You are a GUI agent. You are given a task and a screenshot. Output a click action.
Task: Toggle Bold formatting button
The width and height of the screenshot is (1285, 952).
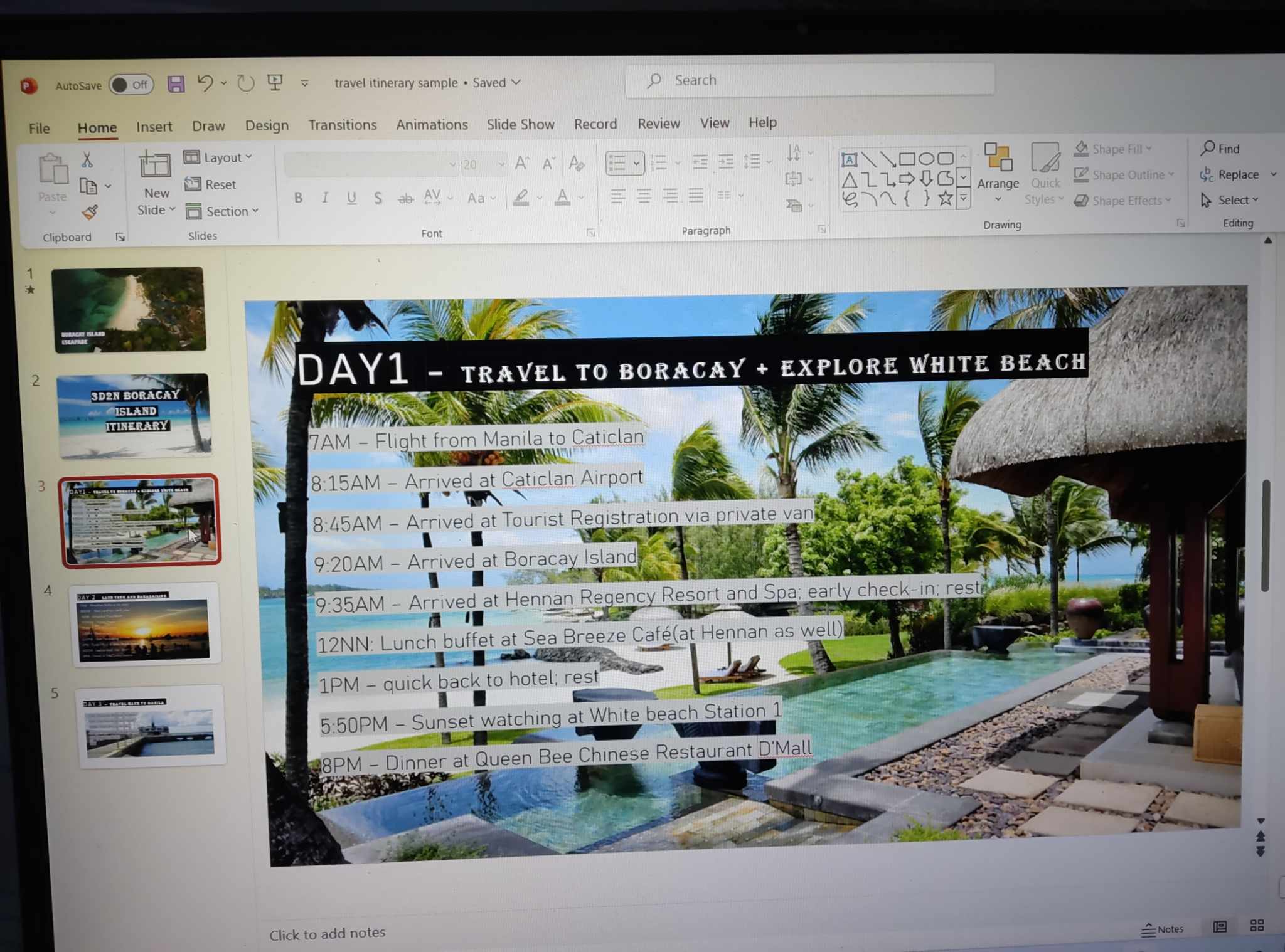(x=299, y=198)
